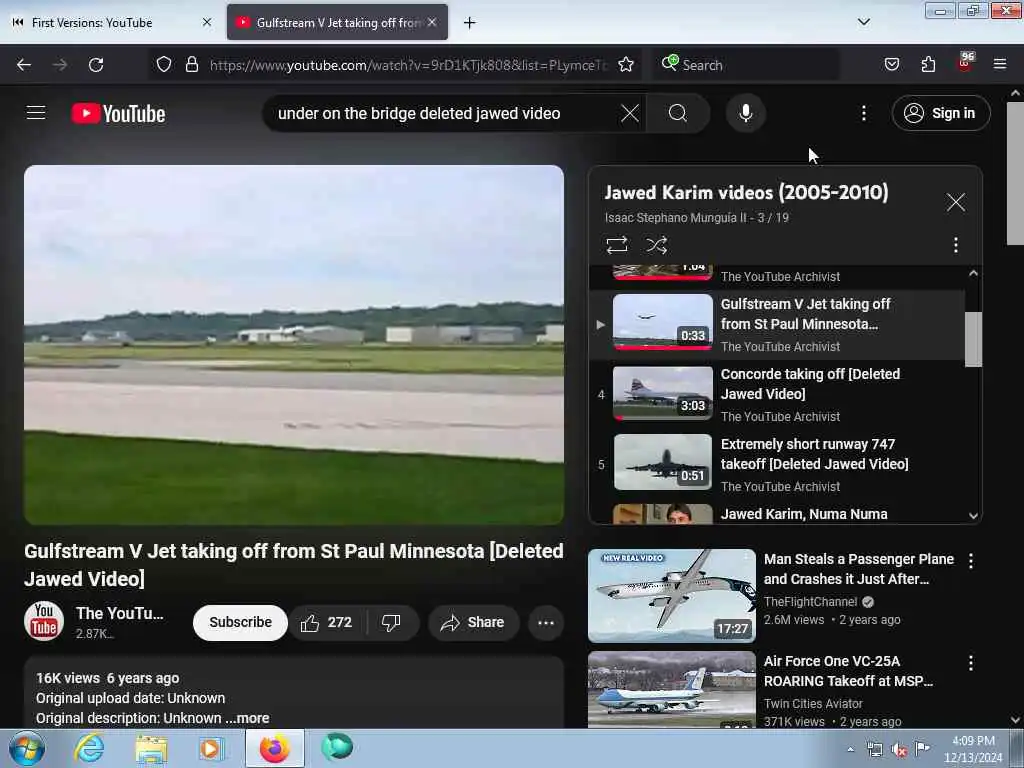Open taskbar clock showing 4:09 PM
The height and width of the screenshot is (768, 1024).
click(x=973, y=749)
